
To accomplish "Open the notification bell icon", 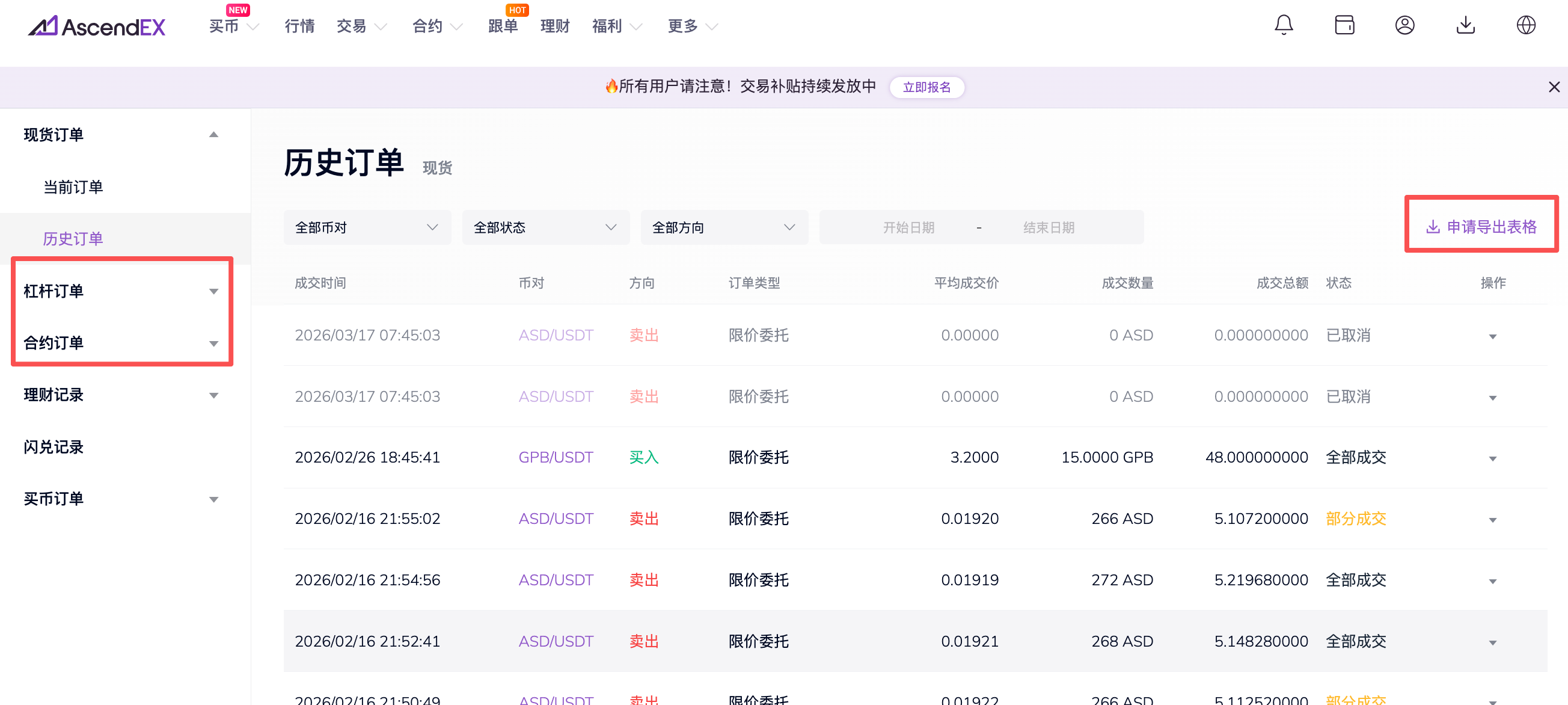I will 1283,26.
